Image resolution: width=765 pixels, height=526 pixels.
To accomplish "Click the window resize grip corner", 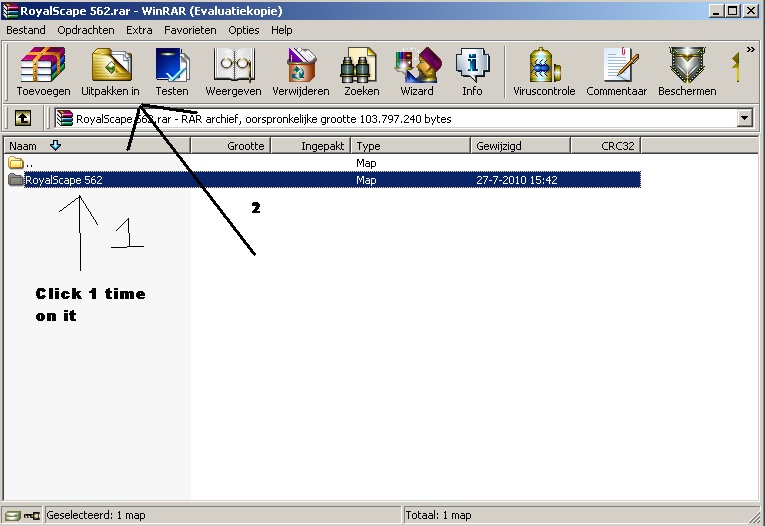I will [x=756, y=517].
